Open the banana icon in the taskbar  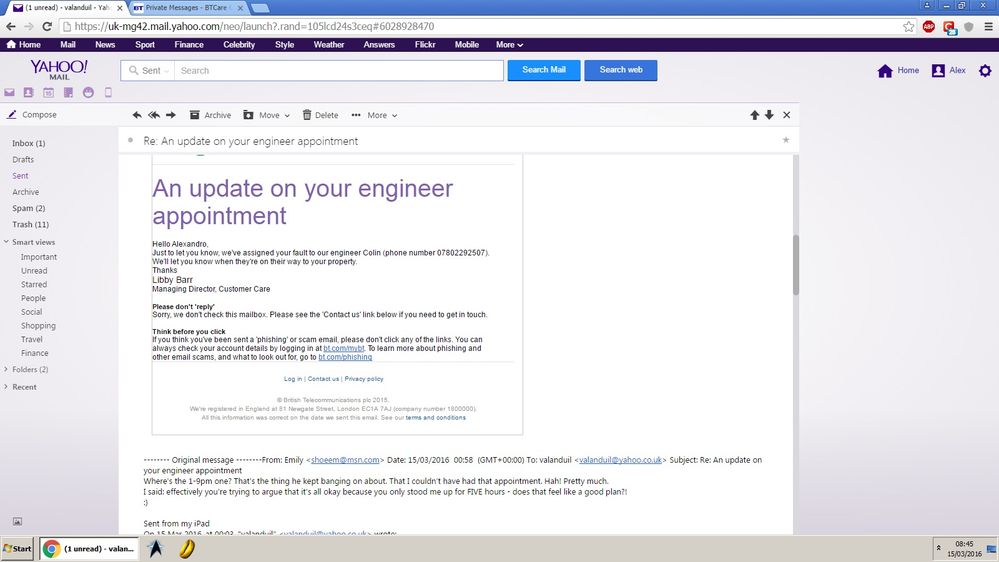[x=187, y=549]
